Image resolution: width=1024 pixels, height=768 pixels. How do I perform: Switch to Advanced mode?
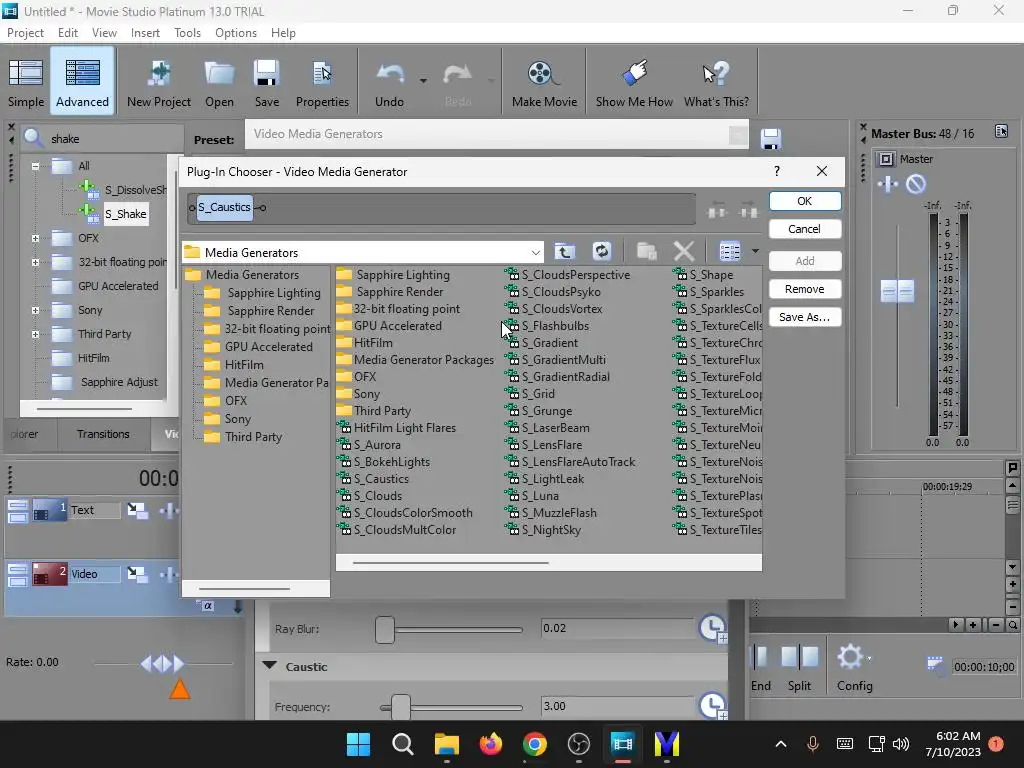82,82
